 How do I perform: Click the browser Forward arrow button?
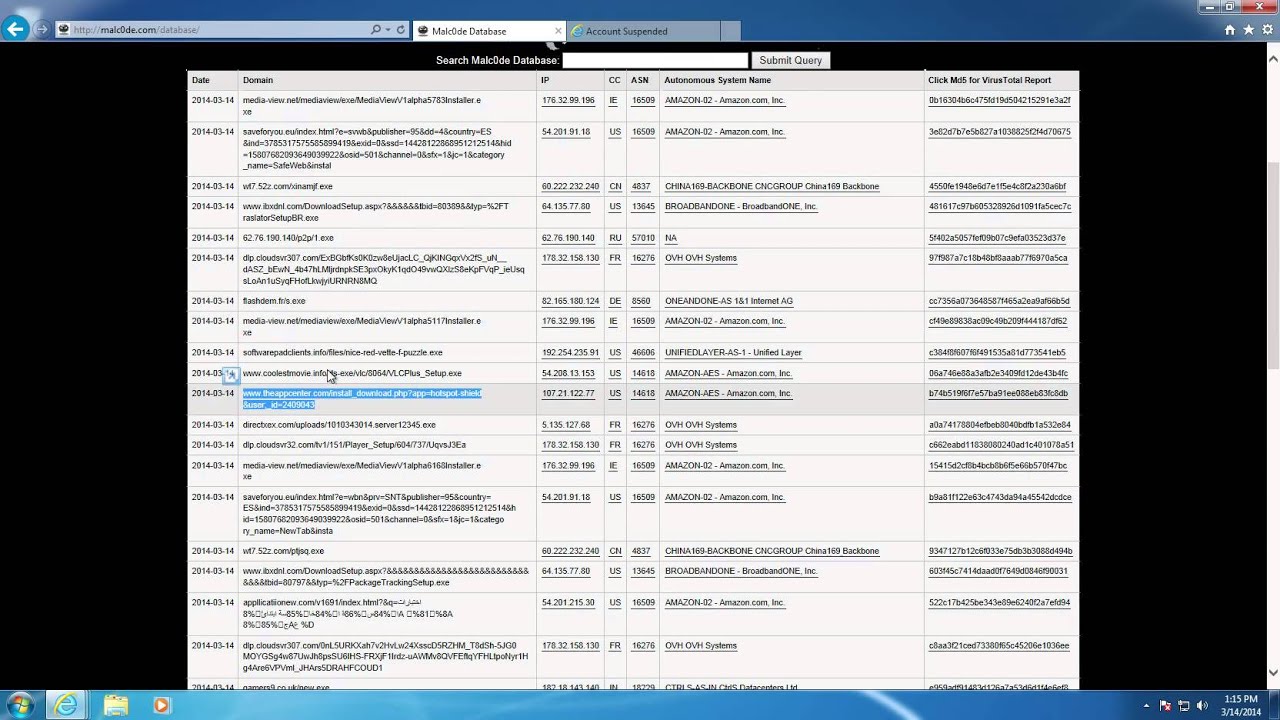(42, 30)
